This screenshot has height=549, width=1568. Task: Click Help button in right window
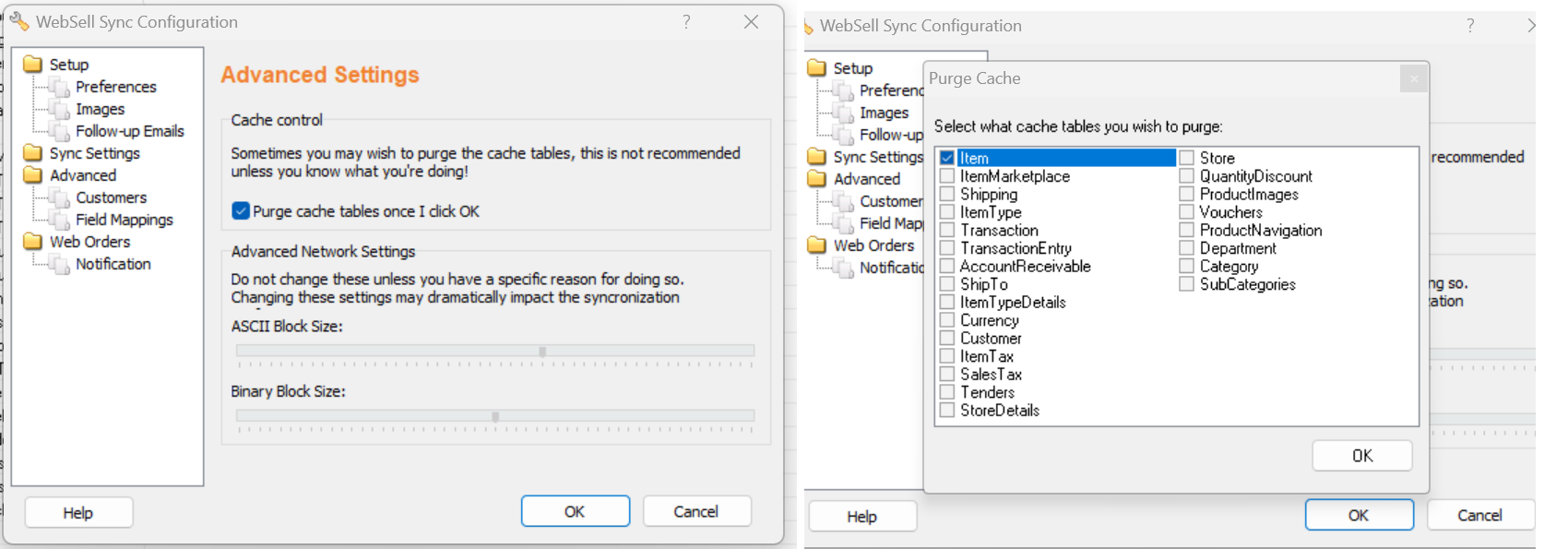tap(862, 516)
